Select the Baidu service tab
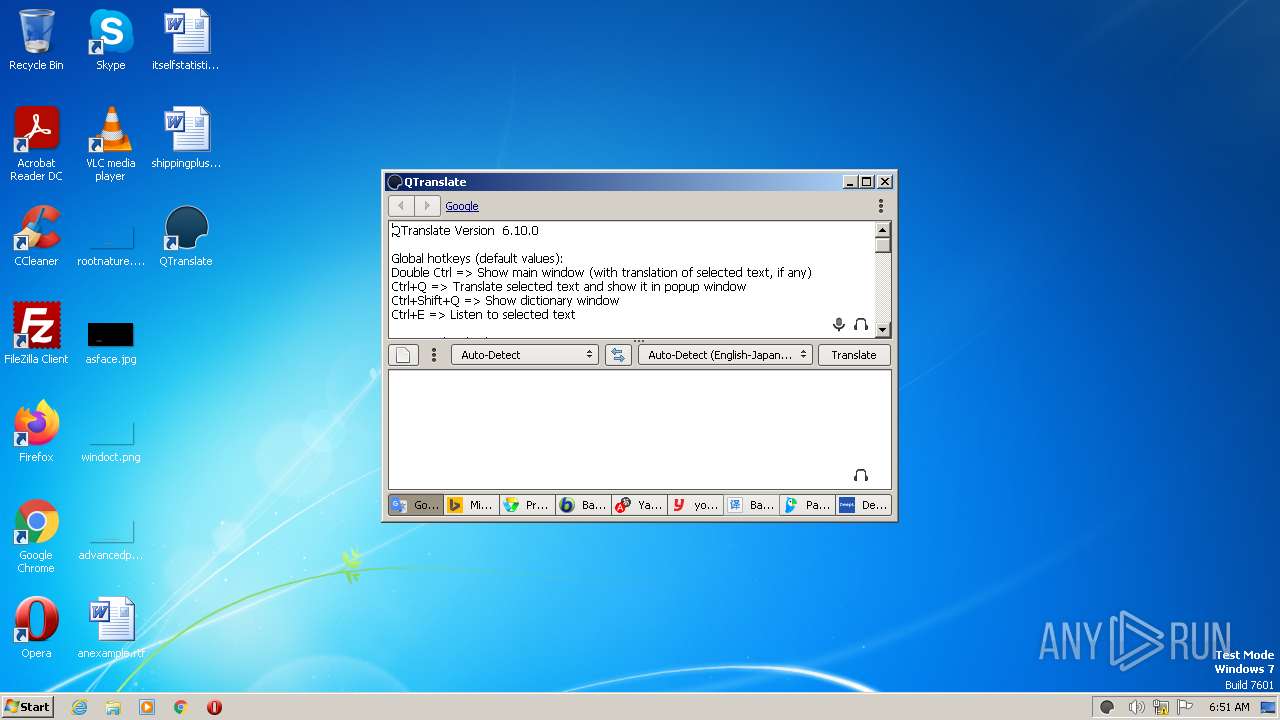 pyautogui.click(x=751, y=505)
